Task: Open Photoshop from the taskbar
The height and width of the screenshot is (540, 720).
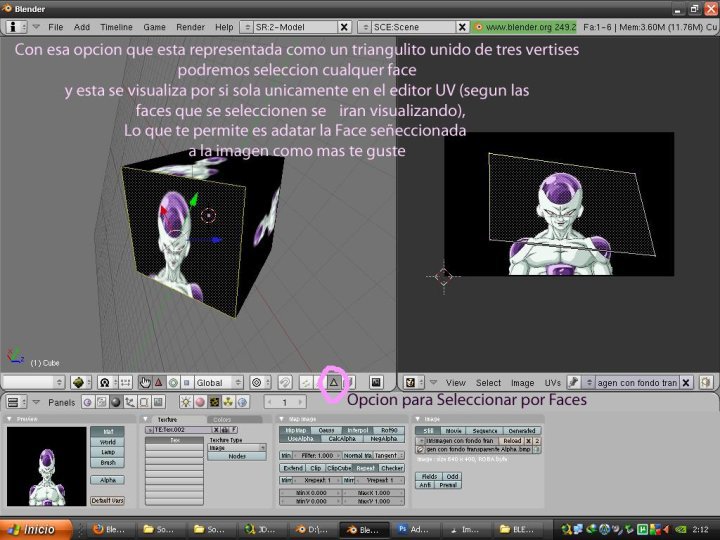Action: click(413, 529)
